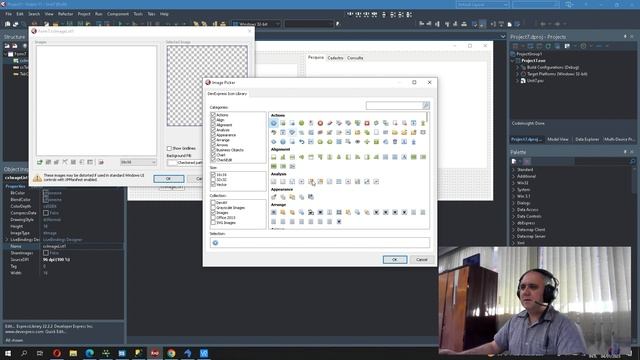Viewport: 640px width, 360px height.
Task: Click the delete (X) icon in image list toolbar
Action: pos(65,162)
